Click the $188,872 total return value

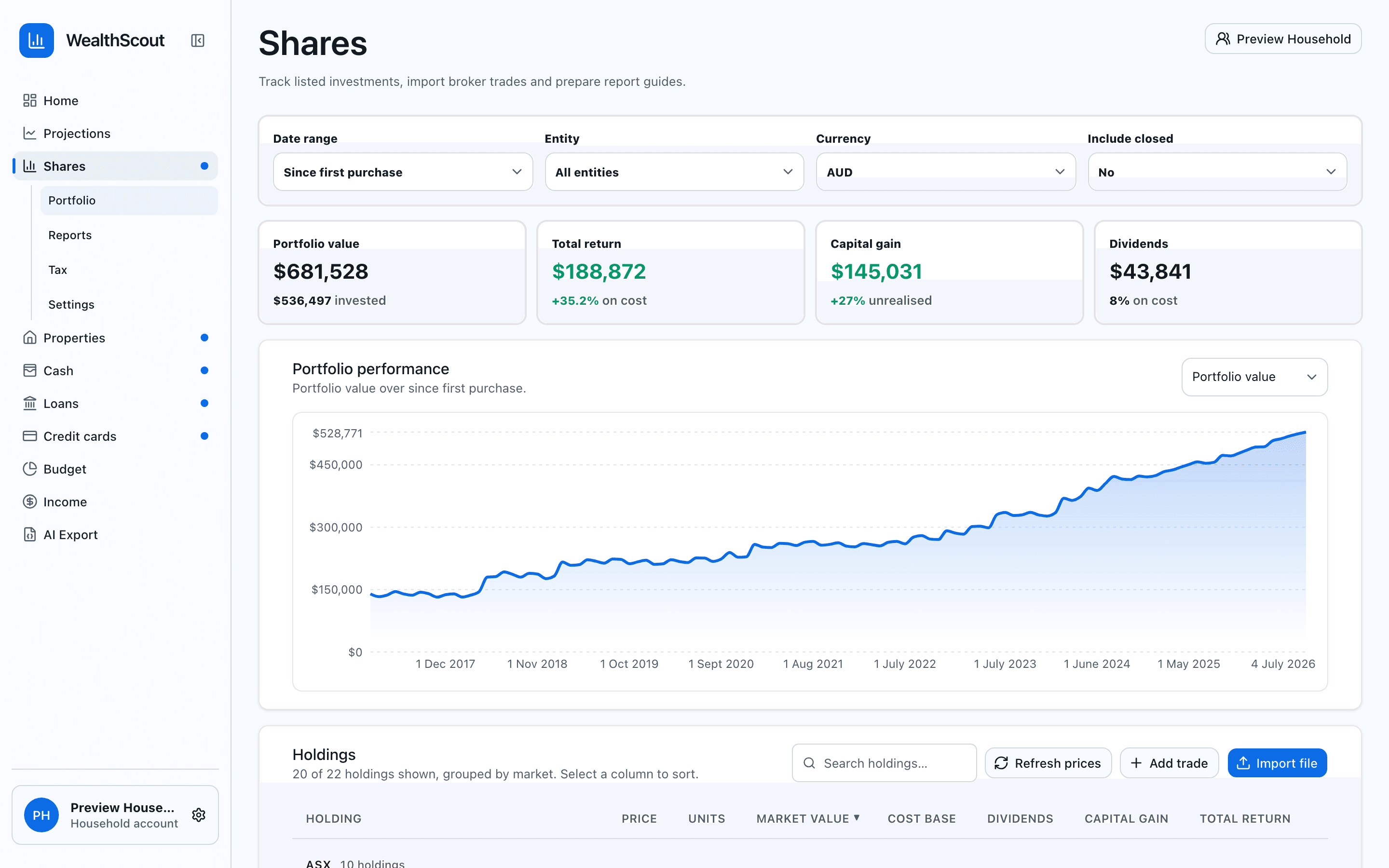click(599, 271)
